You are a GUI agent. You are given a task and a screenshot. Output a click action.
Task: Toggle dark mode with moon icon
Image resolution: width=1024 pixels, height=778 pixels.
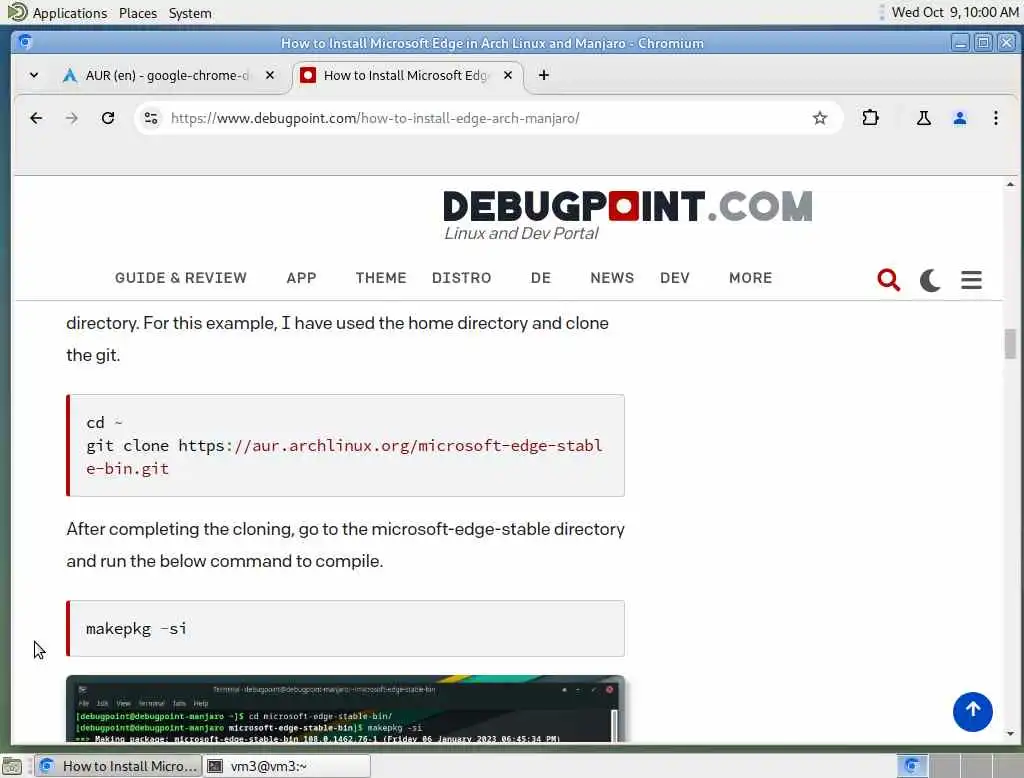coord(930,280)
